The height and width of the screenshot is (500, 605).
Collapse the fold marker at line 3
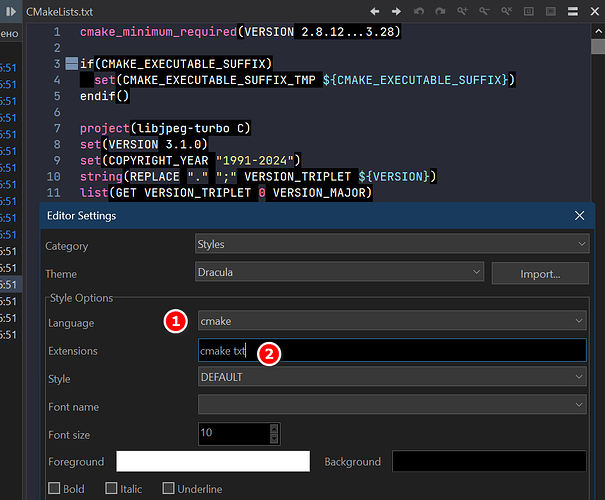click(71, 64)
